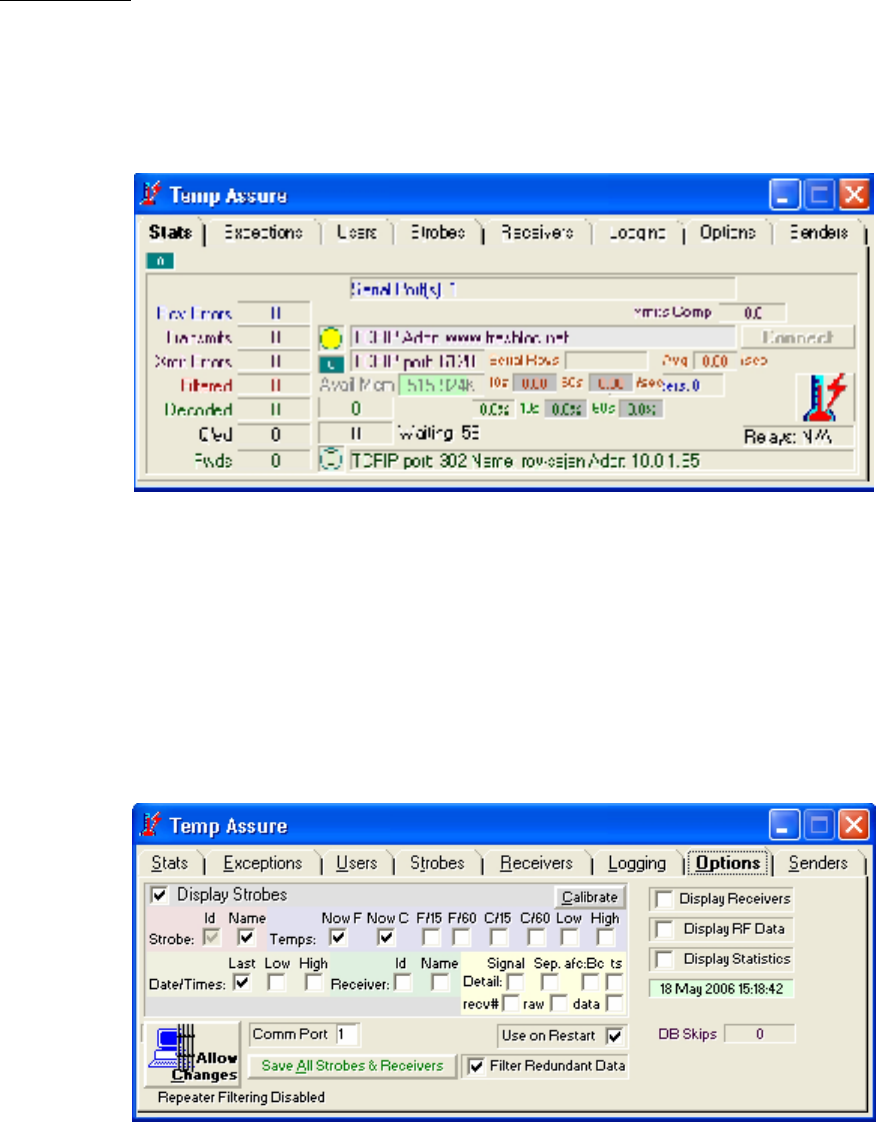Toggle the Temps Now C checkbox
876x1122 pixels.
[x=386, y=936]
